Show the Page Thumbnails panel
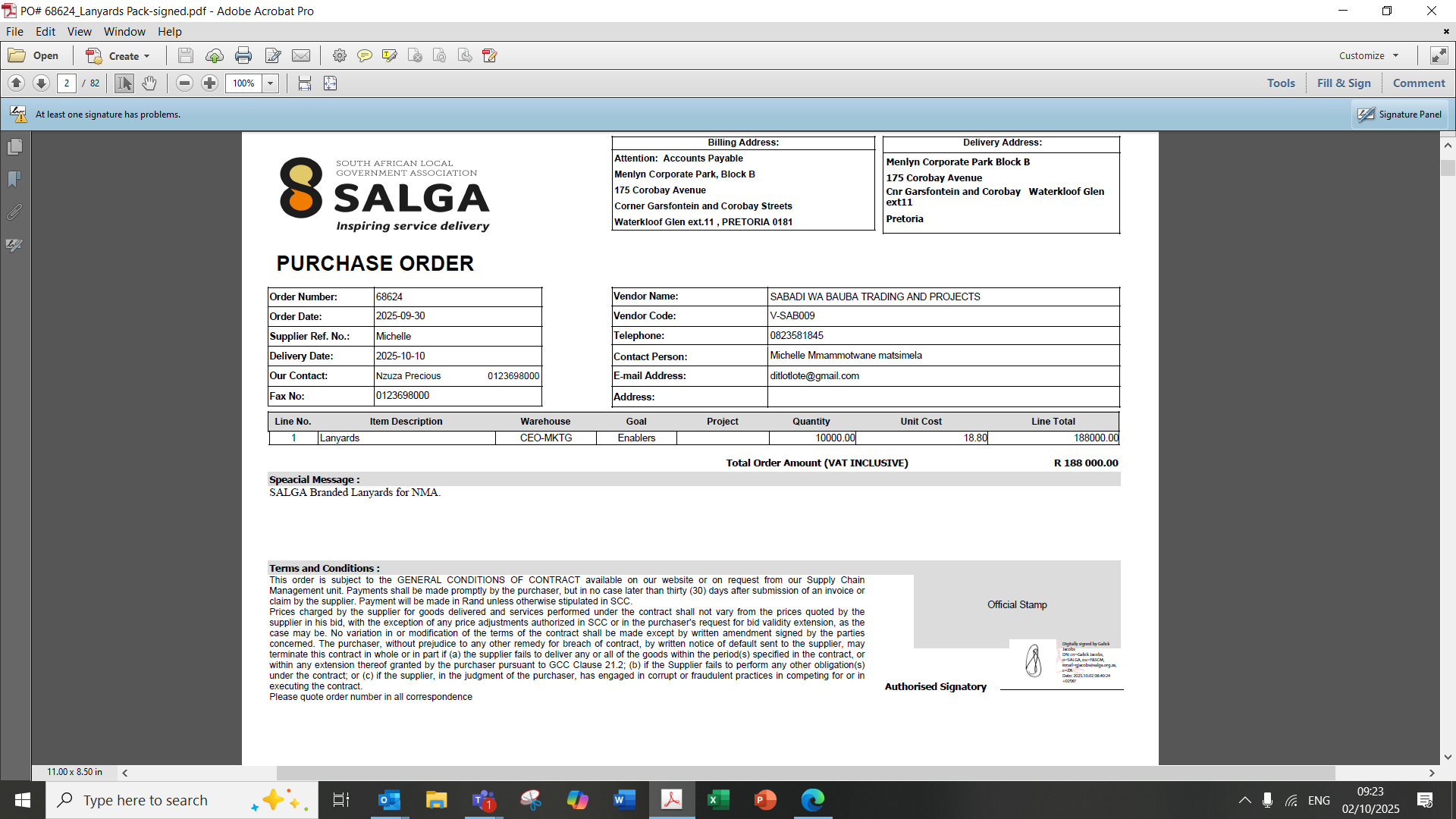Image resolution: width=1456 pixels, height=819 pixels. 14,146
